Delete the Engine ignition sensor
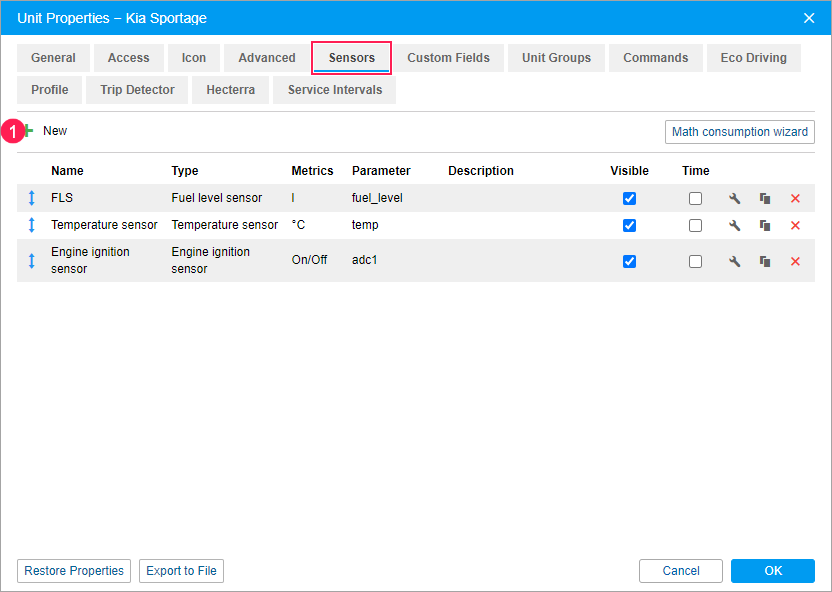832x592 pixels. pos(795,262)
